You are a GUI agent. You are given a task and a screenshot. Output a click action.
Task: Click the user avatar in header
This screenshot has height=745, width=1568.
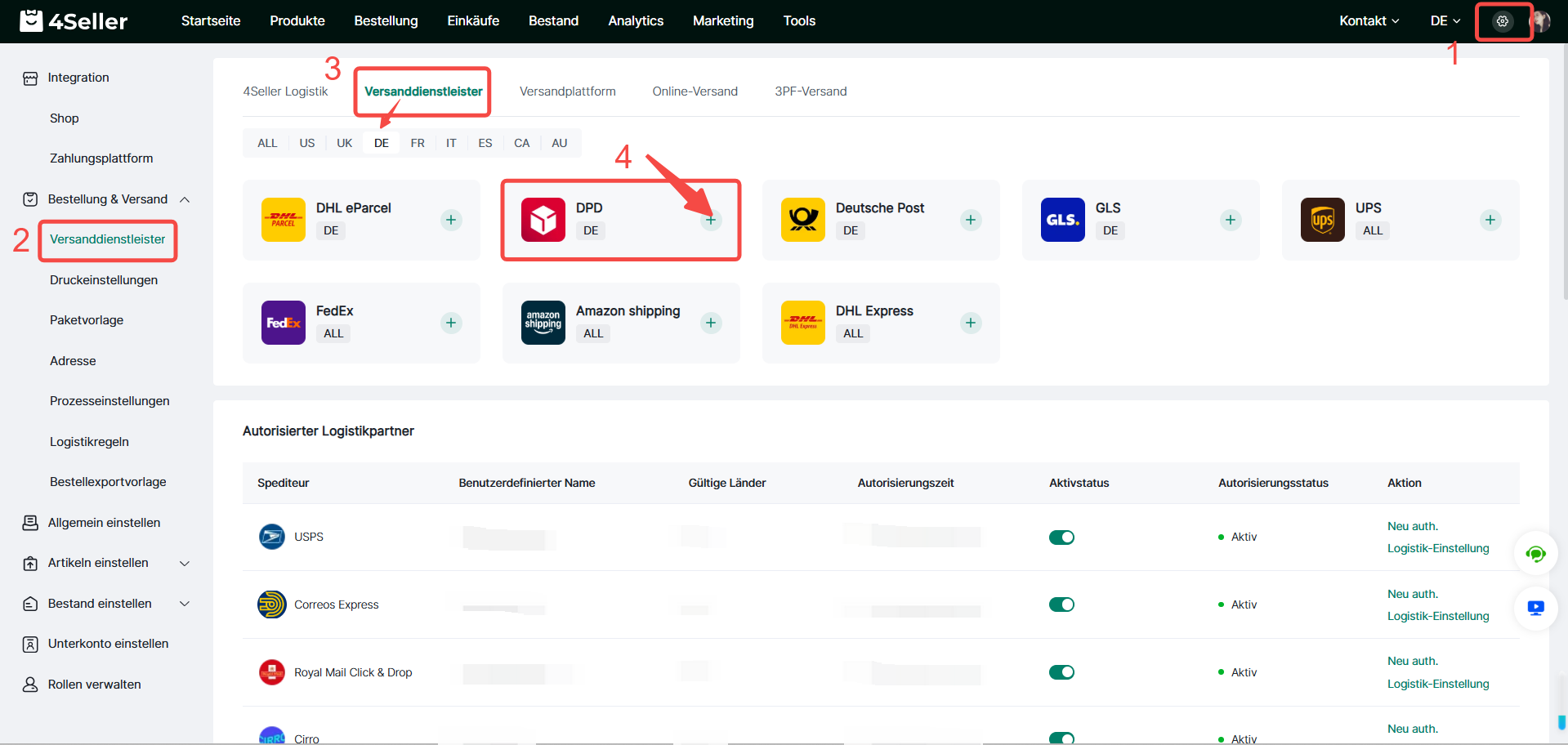click(x=1541, y=21)
